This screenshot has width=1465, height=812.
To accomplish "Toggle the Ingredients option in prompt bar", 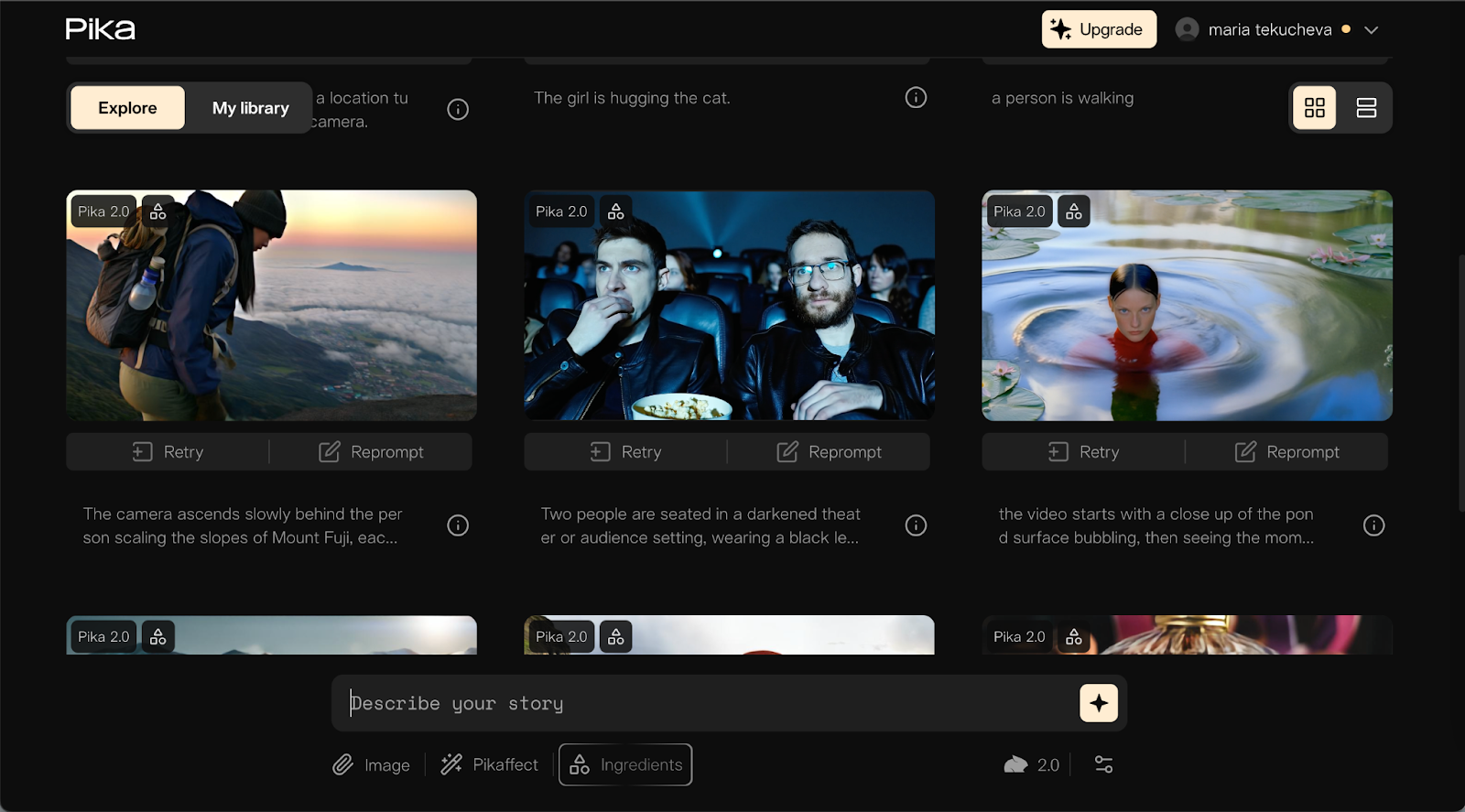I will coord(625,764).
